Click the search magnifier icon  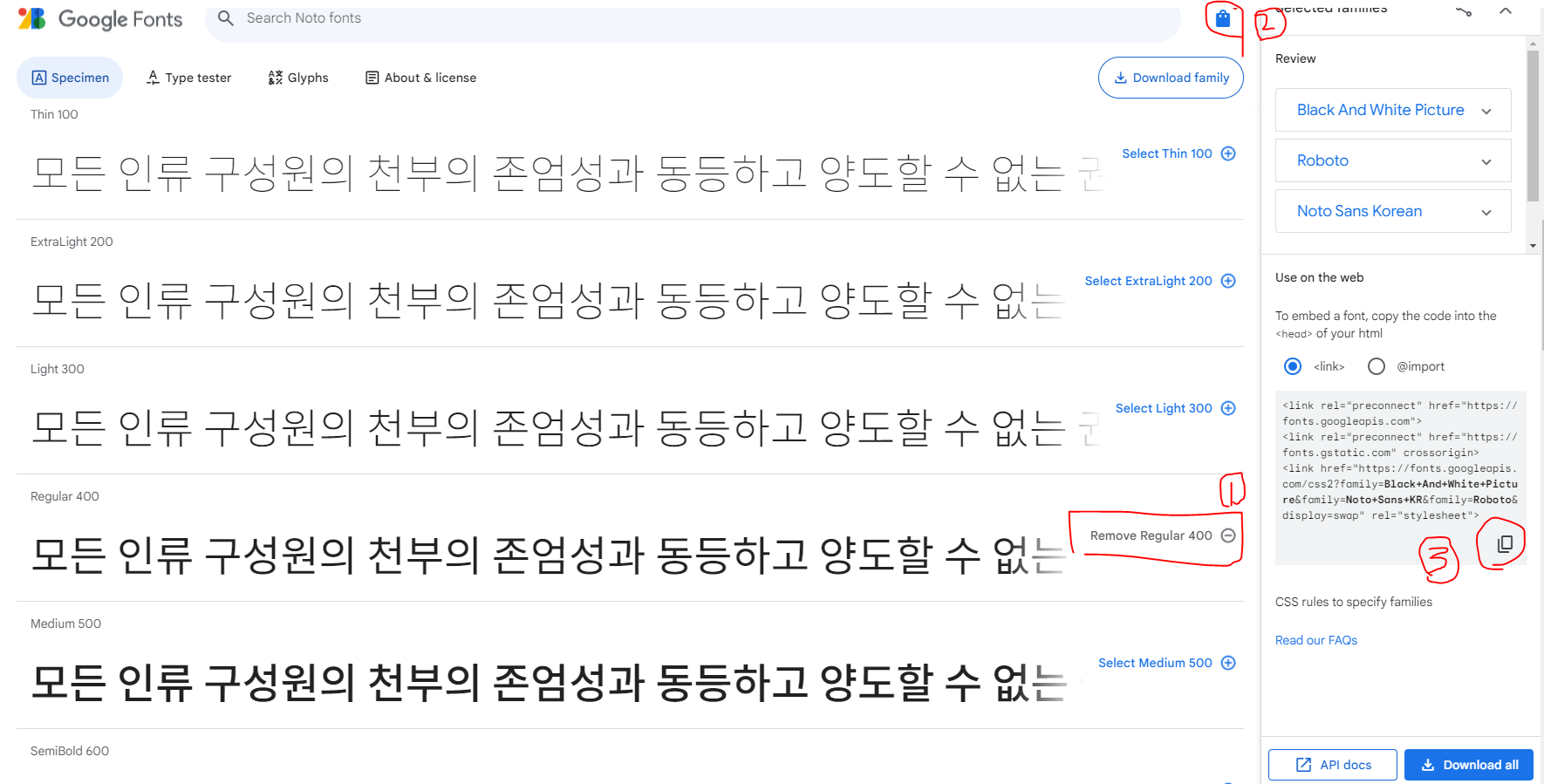coord(226,18)
